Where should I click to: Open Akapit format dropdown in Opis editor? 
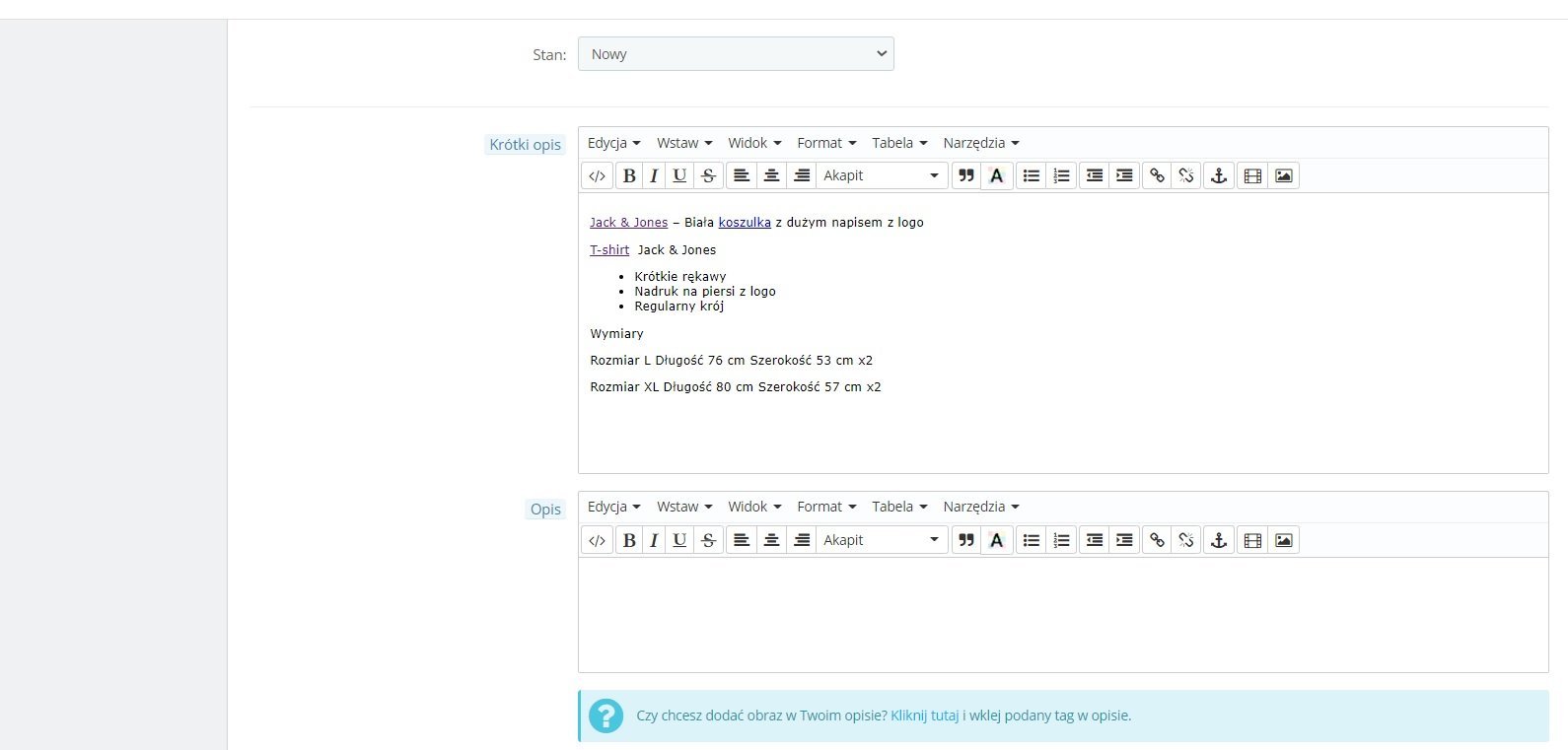(x=882, y=540)
